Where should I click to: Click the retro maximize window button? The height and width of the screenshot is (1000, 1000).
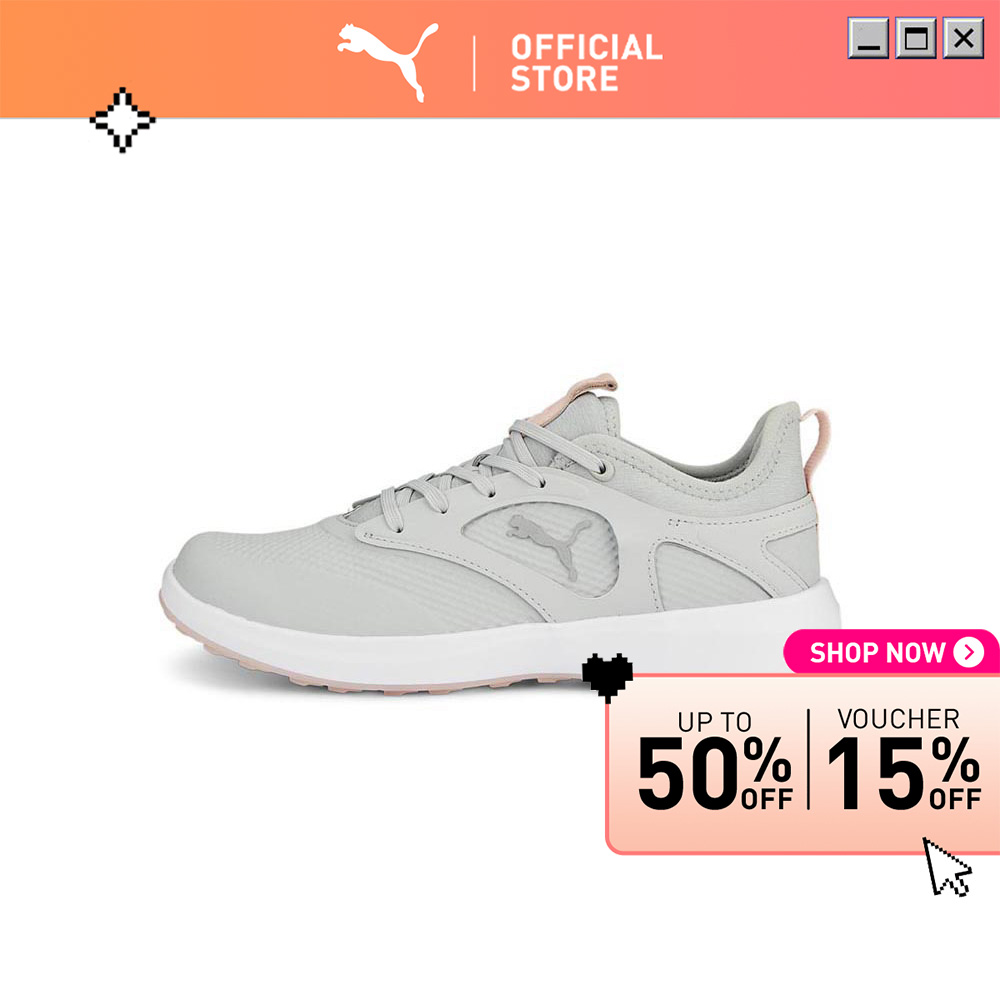916,38
